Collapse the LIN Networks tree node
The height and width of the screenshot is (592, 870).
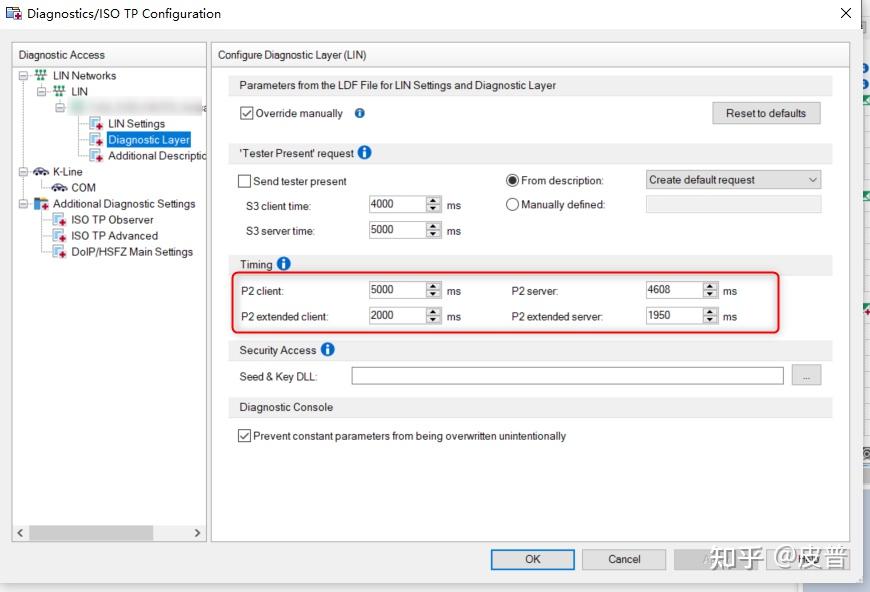coord(23,75)
